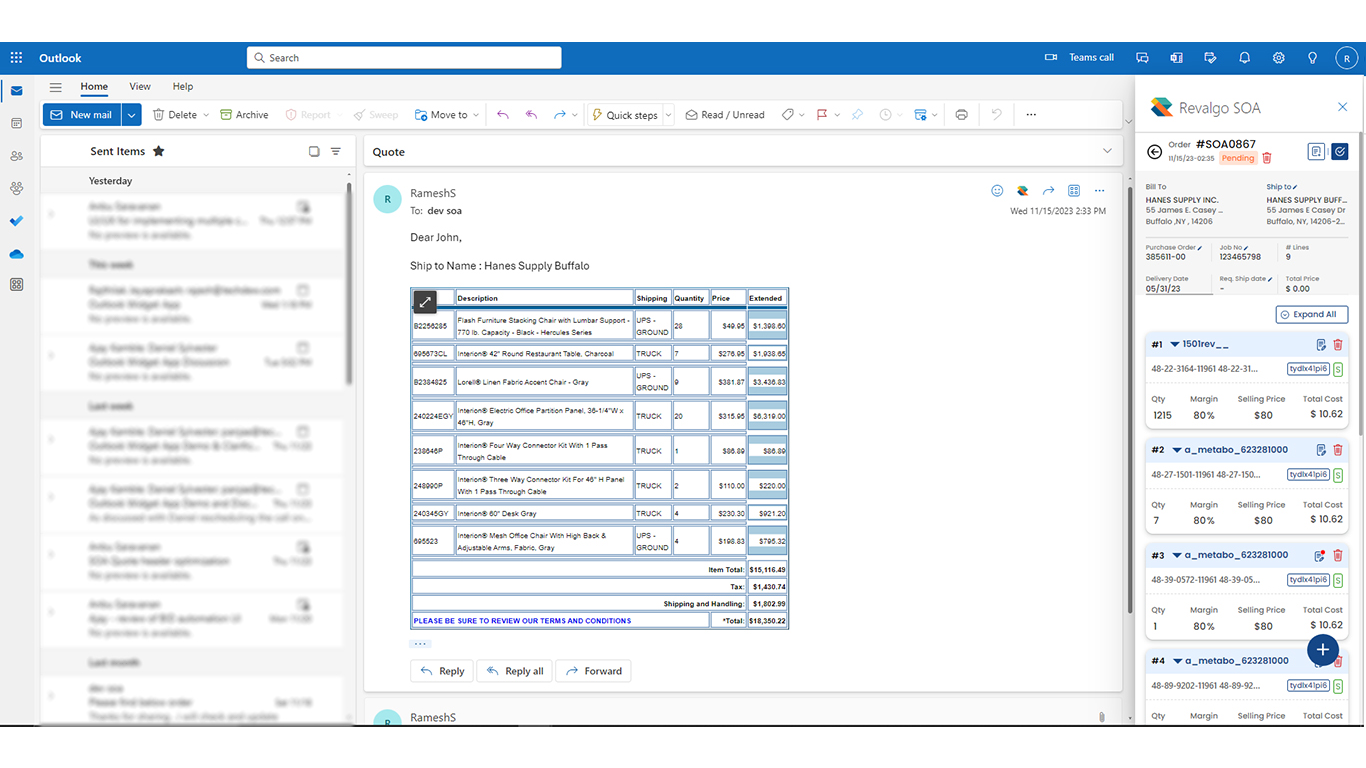
Task: Toggle select-all checkbox in message list
Action: 314,152
